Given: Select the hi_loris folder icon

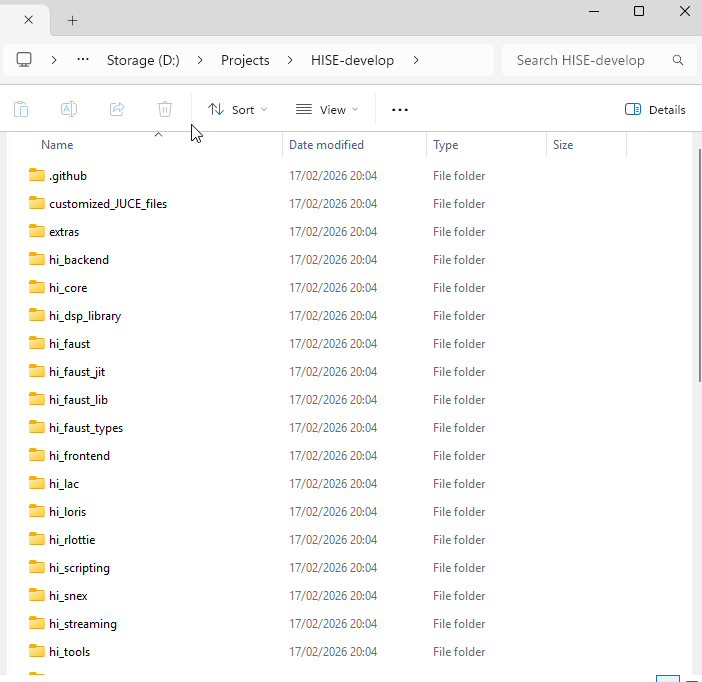Looking at the screenshot, I should [x=37, y=511].
